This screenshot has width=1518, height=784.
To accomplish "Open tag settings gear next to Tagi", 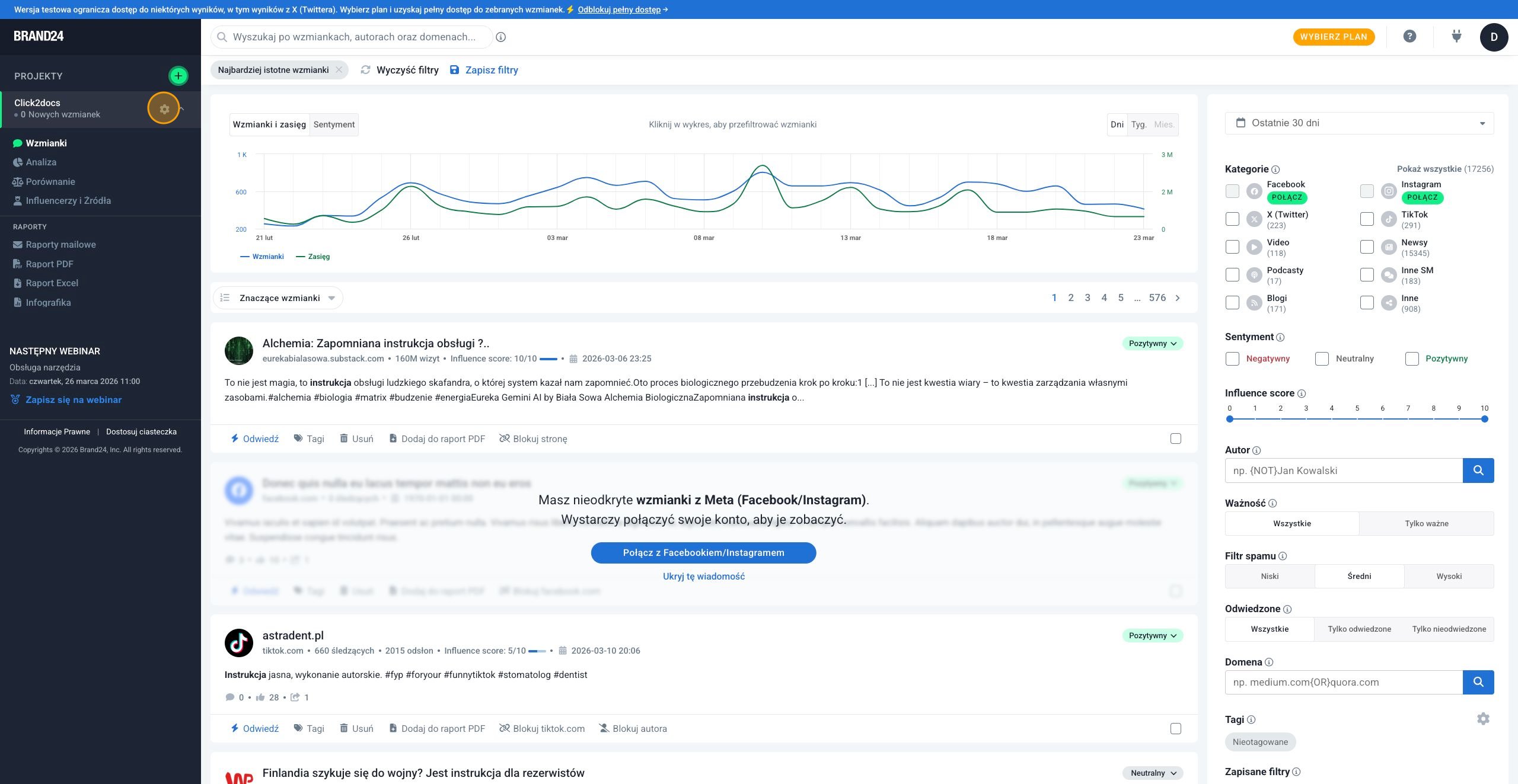I will [x=1483, y=719].
